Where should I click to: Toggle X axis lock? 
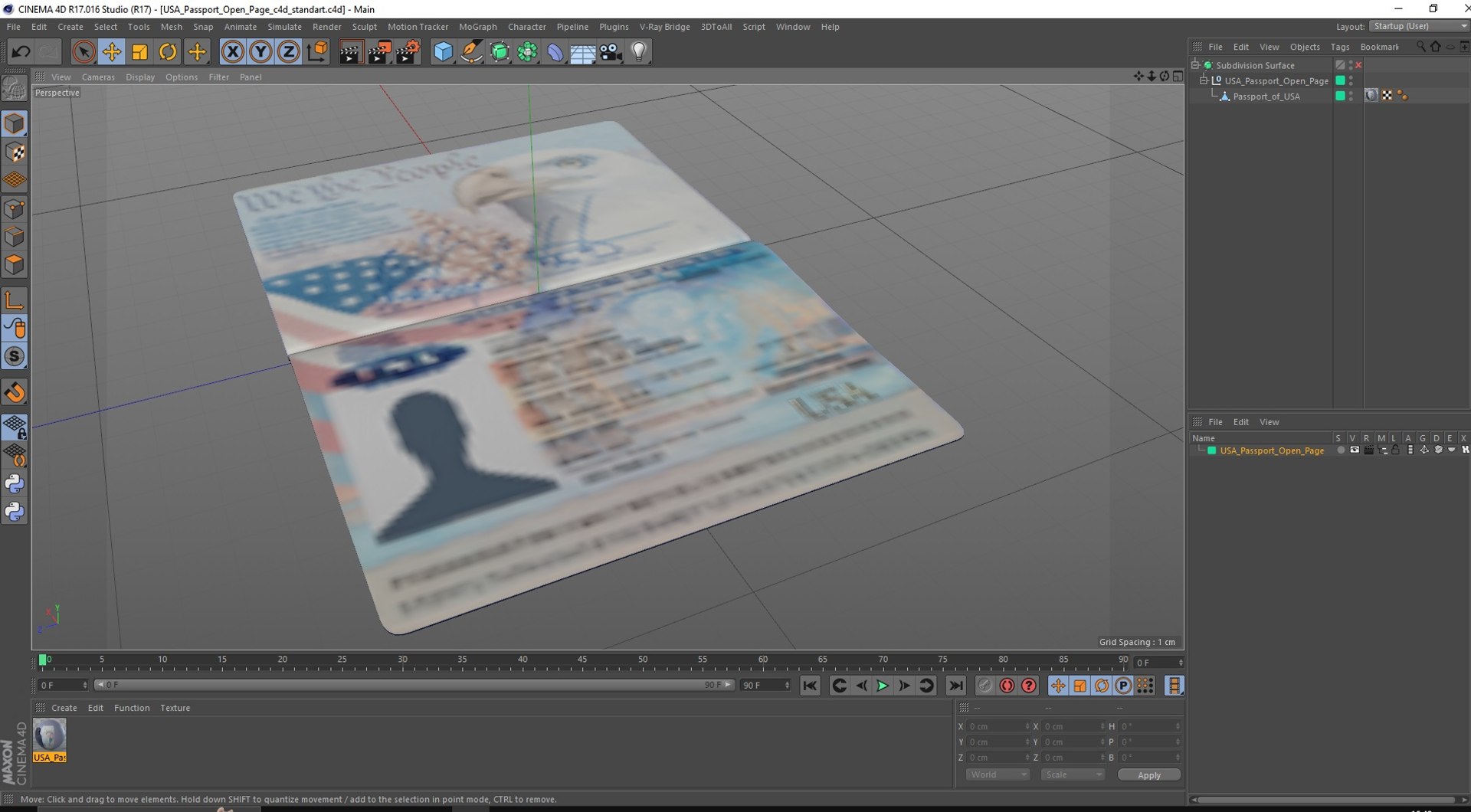pos(233,52)
